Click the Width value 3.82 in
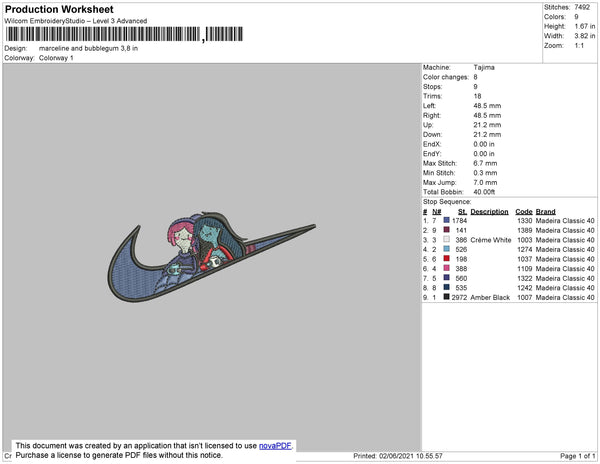Screen dimensions: 600x464 585,36
